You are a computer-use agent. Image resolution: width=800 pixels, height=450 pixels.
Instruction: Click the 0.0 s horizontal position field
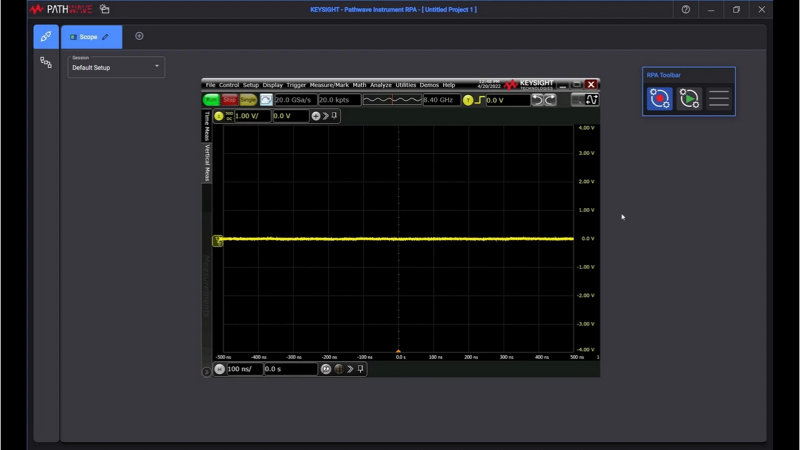291,369
